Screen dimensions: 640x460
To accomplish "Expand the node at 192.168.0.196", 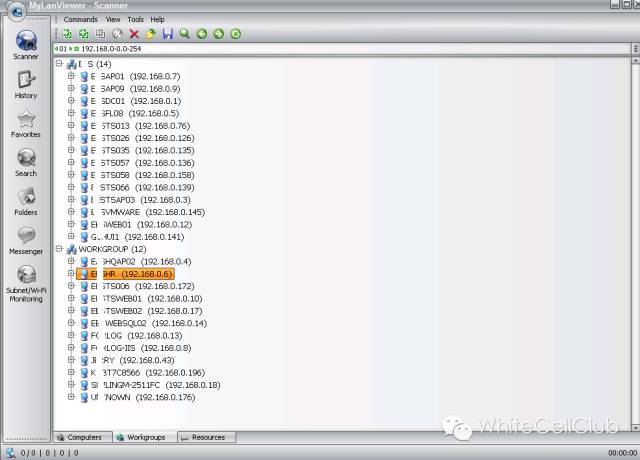I will (71, 372).
